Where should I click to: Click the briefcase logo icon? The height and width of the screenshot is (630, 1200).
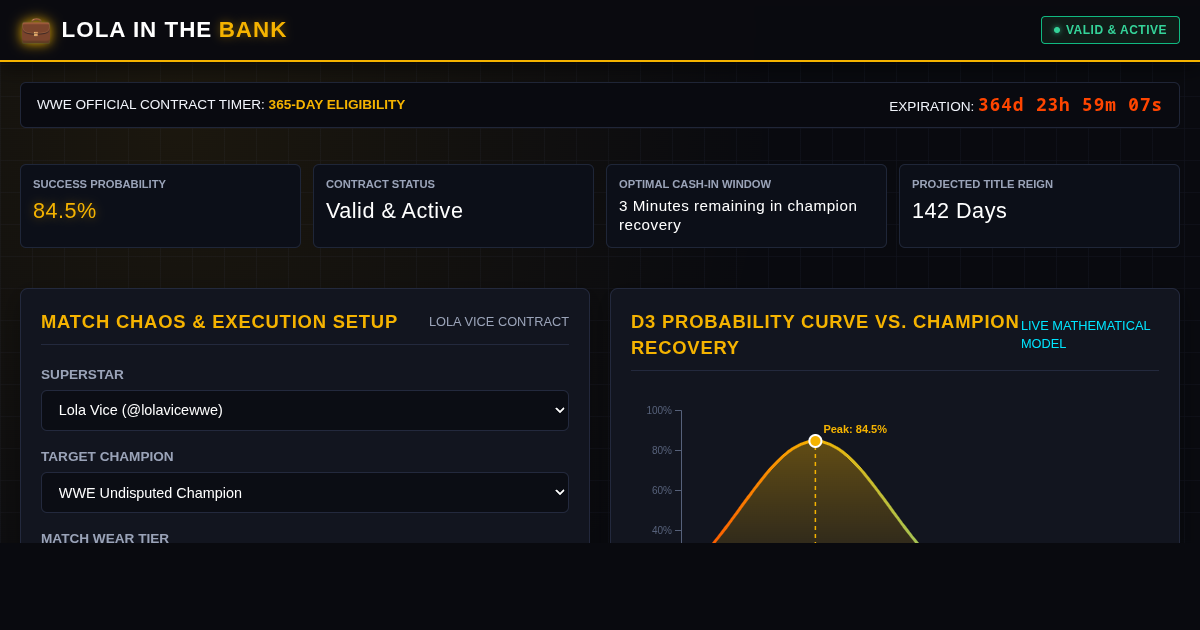(36, 30)
